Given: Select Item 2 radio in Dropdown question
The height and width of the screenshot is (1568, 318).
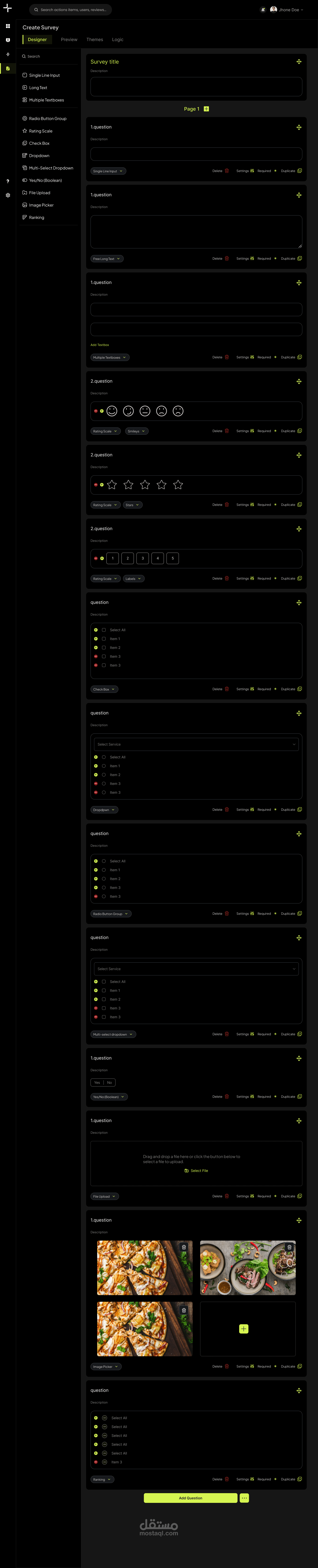Looking at the screenshot, I should click(x=104, y=775).
